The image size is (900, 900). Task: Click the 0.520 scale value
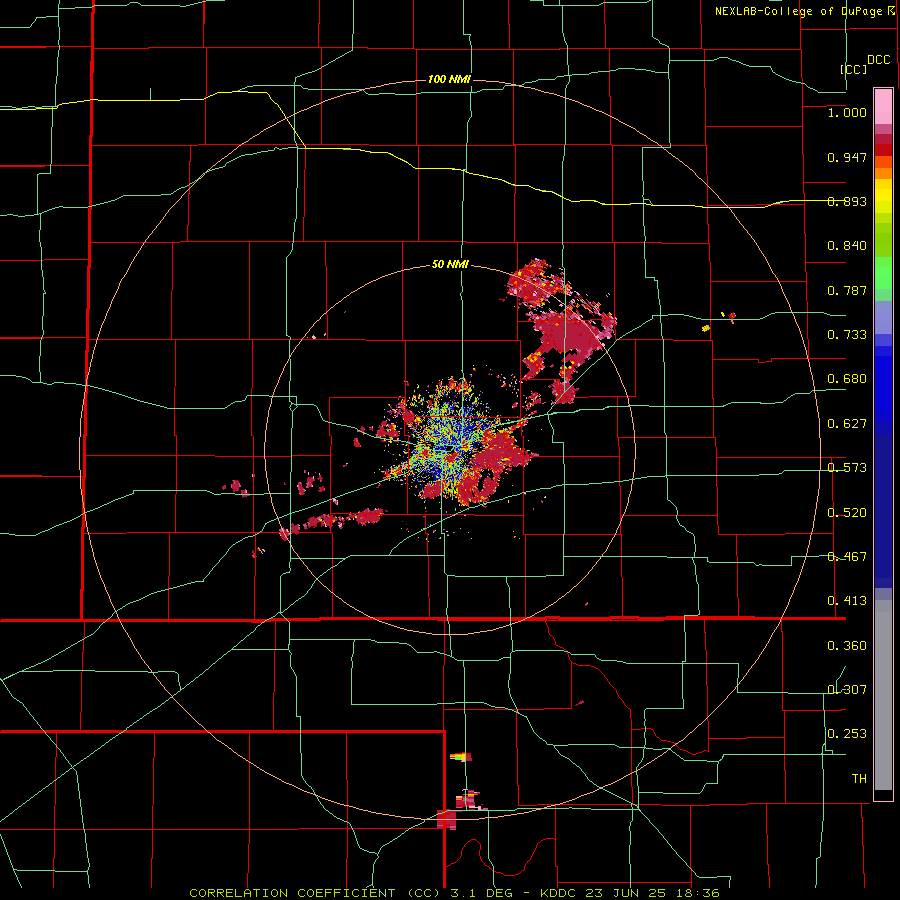click(847, 513)
